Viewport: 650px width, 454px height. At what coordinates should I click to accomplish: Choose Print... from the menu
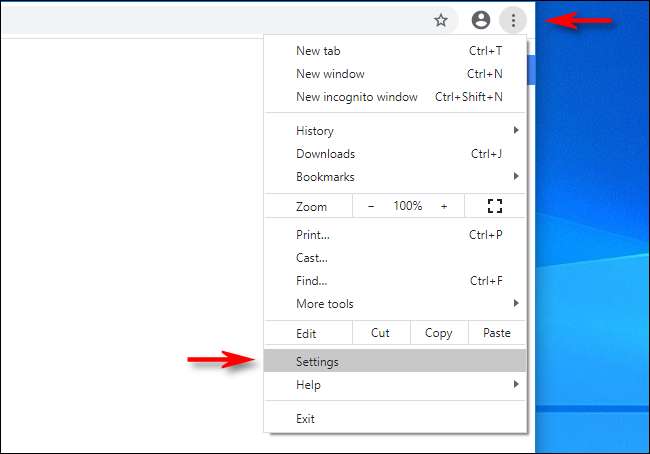tap(395, 235)
